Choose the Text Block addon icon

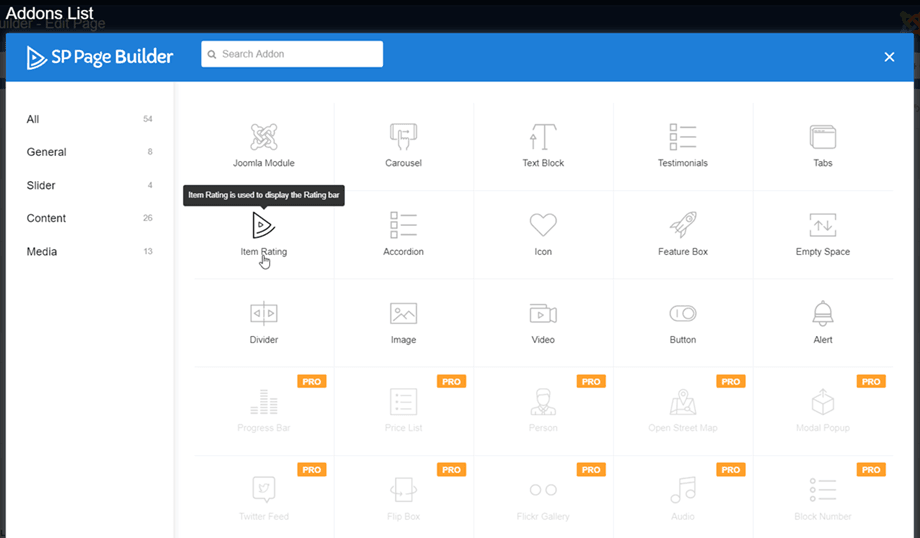[543, 137]
